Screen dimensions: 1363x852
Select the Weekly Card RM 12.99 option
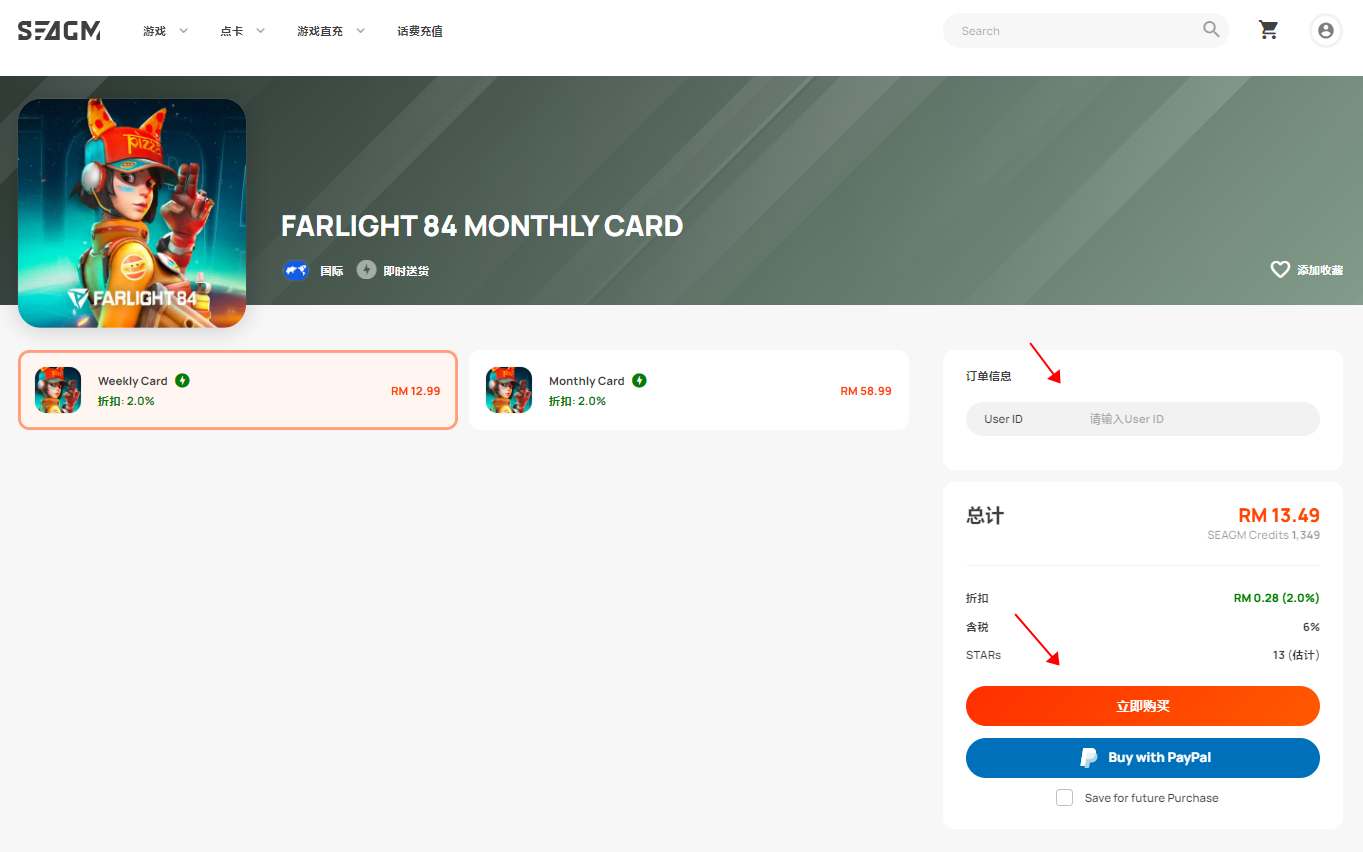(238, 390)
